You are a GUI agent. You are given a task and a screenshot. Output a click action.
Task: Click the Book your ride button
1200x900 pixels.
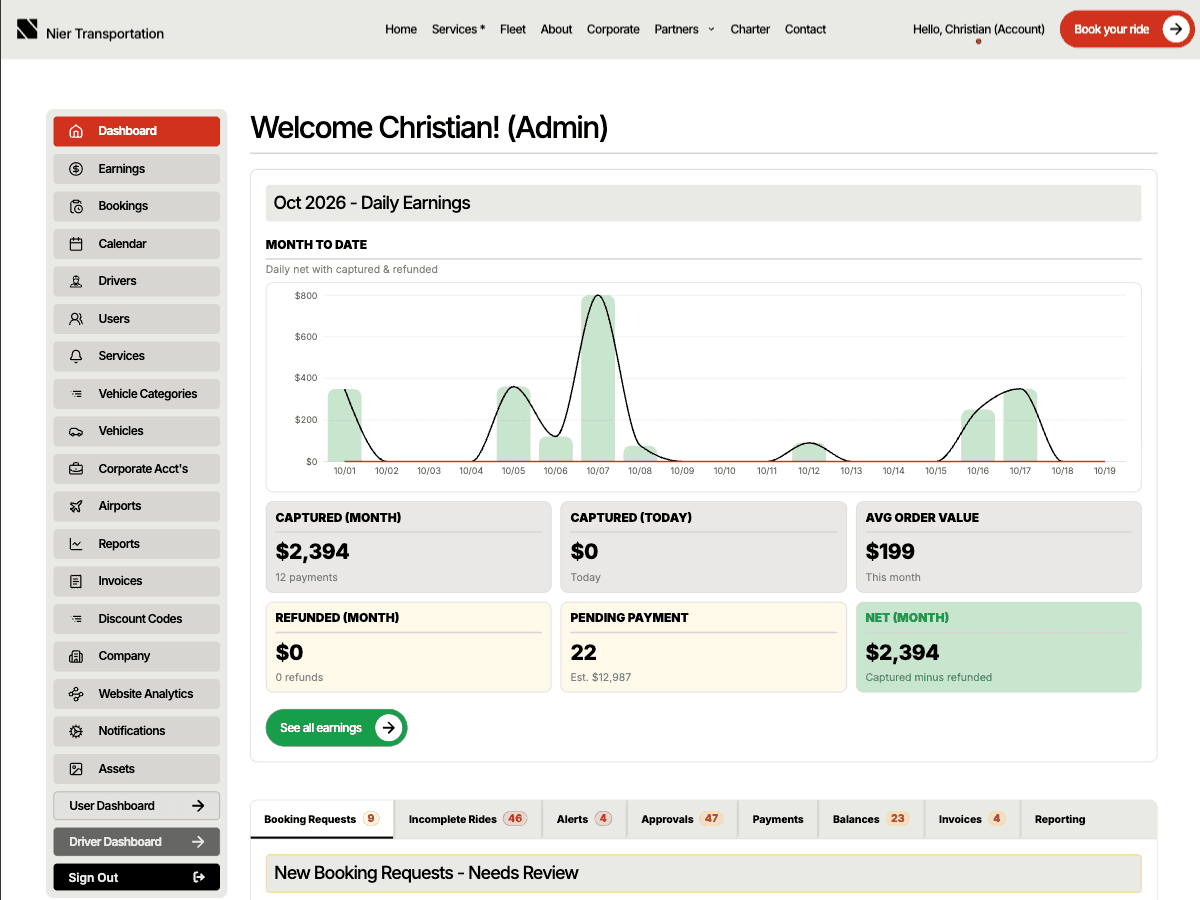point(1127,29)
